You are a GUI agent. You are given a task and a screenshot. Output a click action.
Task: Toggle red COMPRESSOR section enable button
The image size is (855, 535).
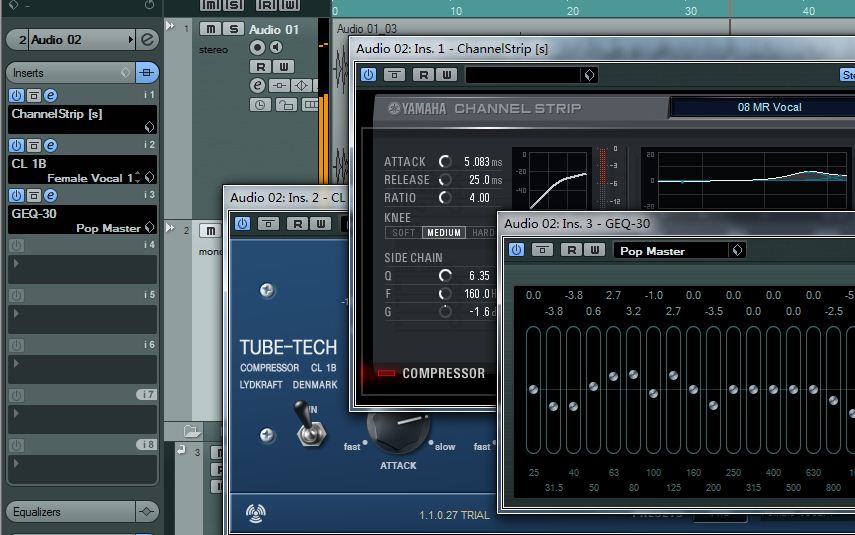387,373
